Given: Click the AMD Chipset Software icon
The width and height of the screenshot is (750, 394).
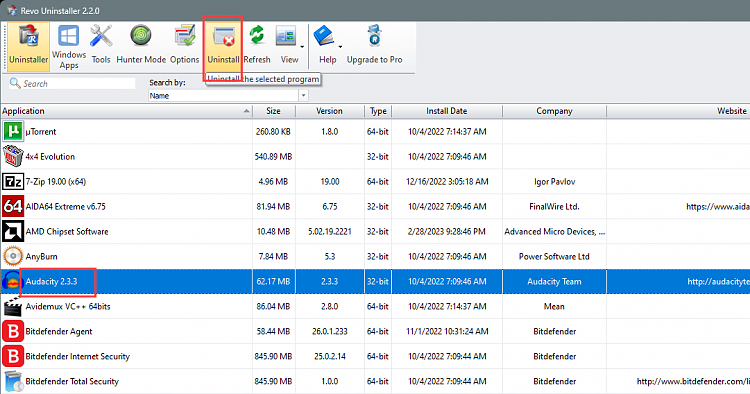Looking at the screenshot, I should 13,231.
